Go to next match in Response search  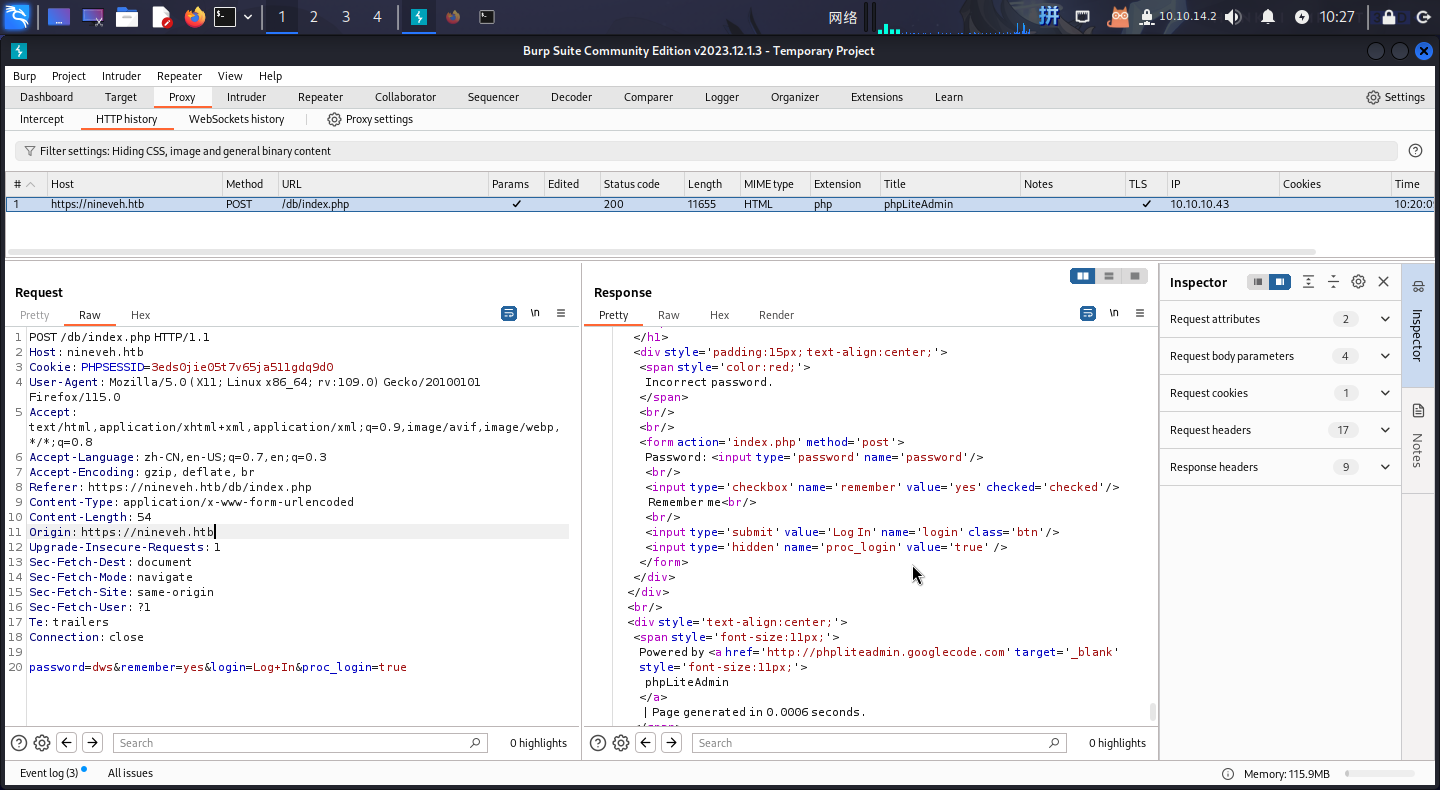point(671,743)
